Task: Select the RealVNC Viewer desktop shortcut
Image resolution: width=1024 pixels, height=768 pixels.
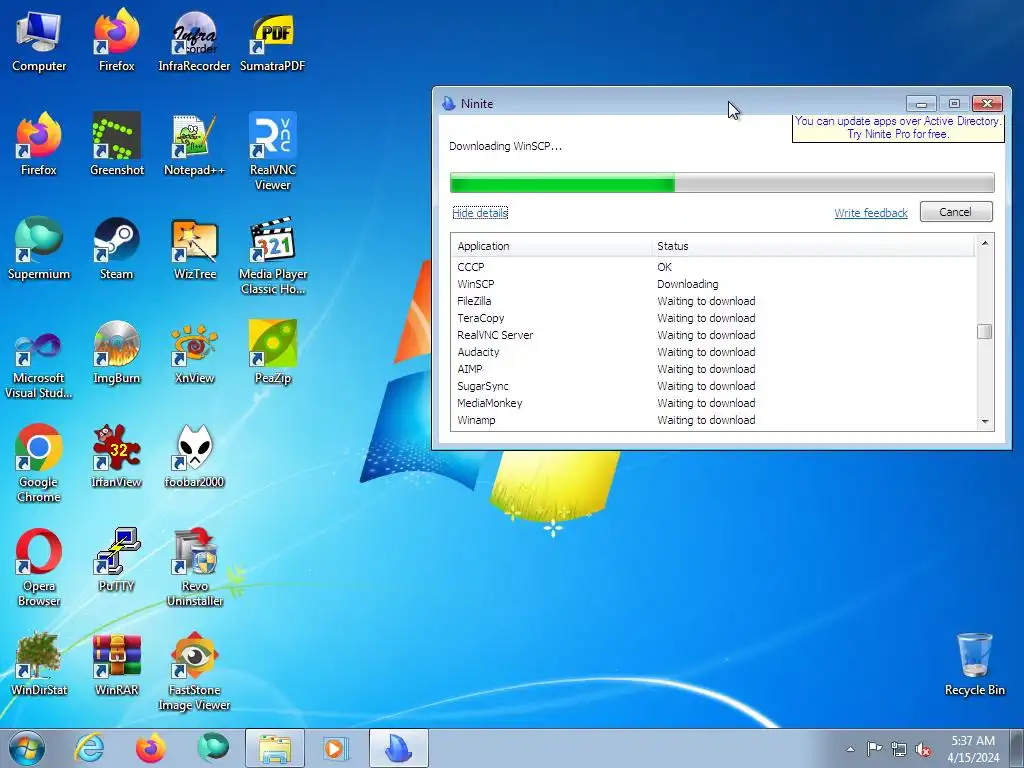Action: pyautogui.click(x=272, y=152)
